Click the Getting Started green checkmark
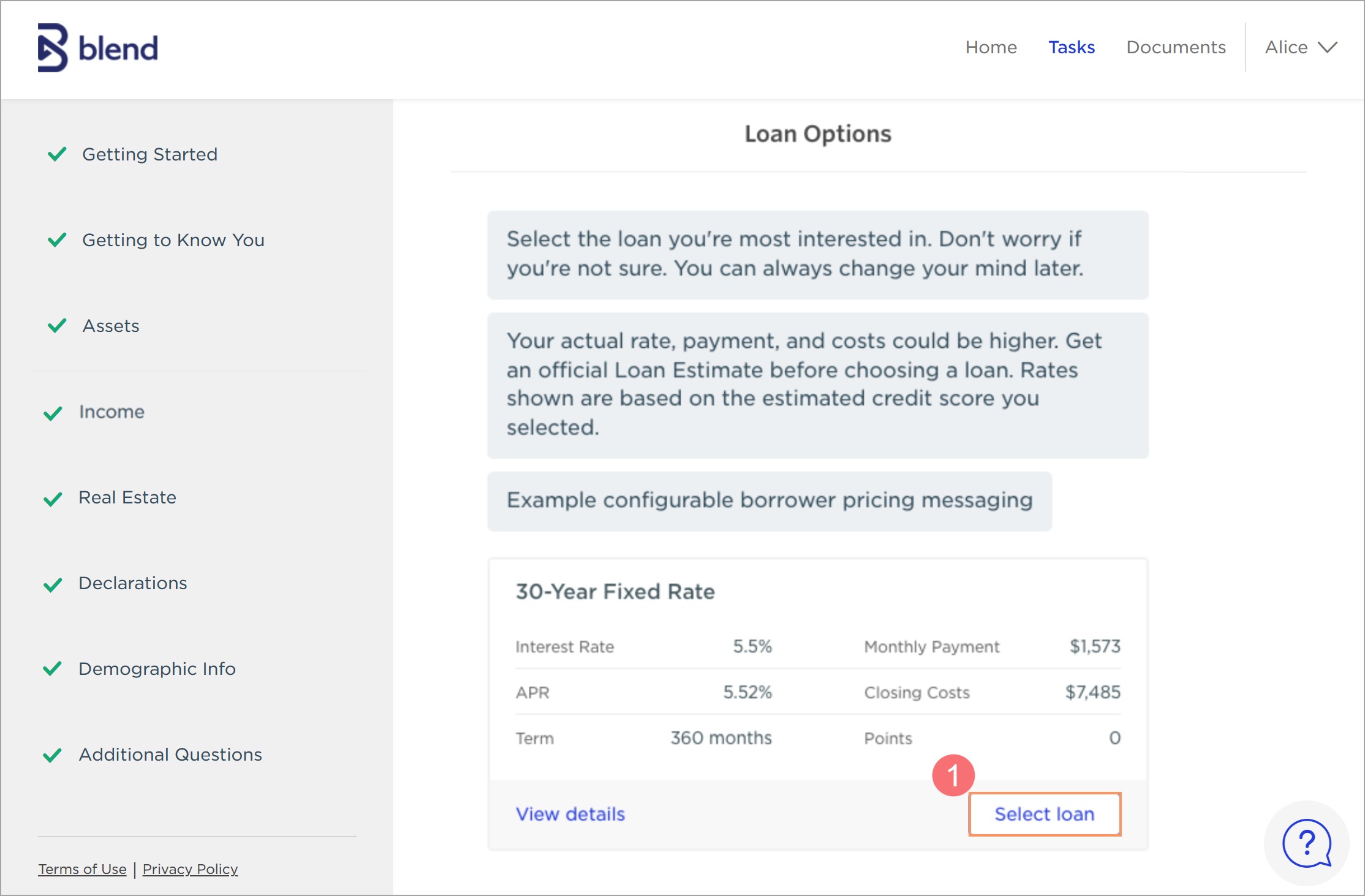 click(57, 154)
